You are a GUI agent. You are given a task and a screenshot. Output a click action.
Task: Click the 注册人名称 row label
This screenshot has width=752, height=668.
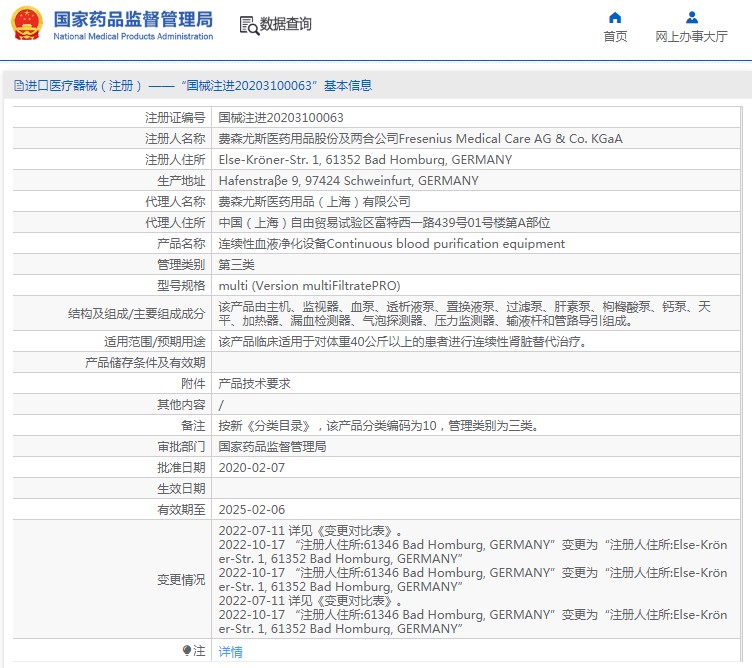coord(175,139)
